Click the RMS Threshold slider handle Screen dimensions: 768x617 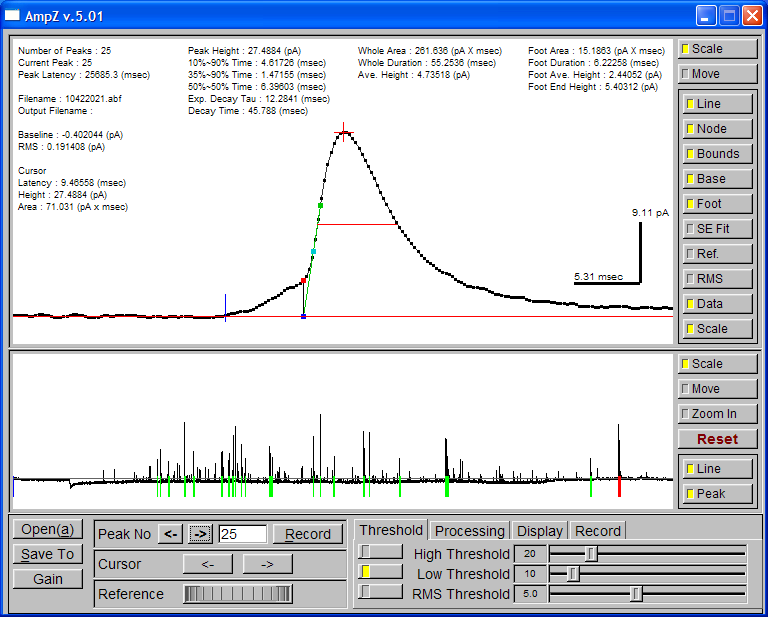click(636, 594)
